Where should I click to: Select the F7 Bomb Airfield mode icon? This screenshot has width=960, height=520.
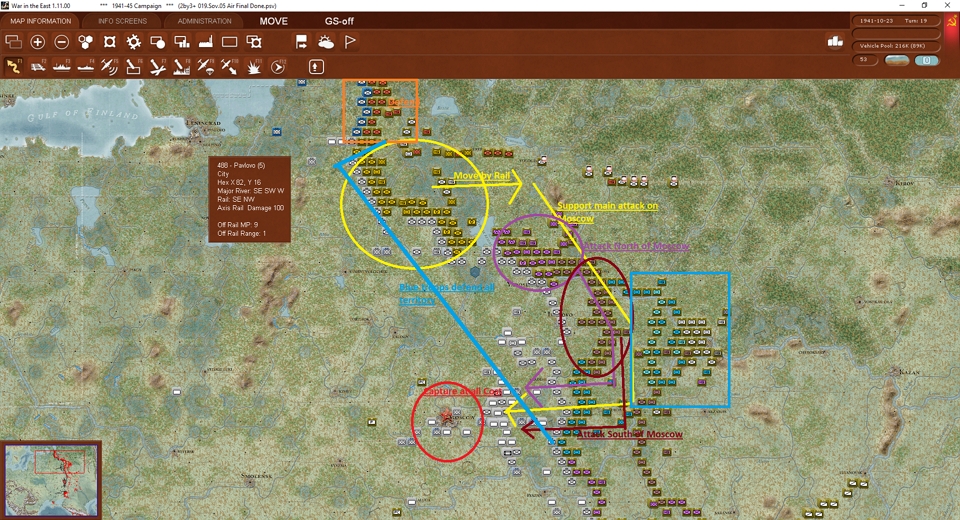pos(158,66)
